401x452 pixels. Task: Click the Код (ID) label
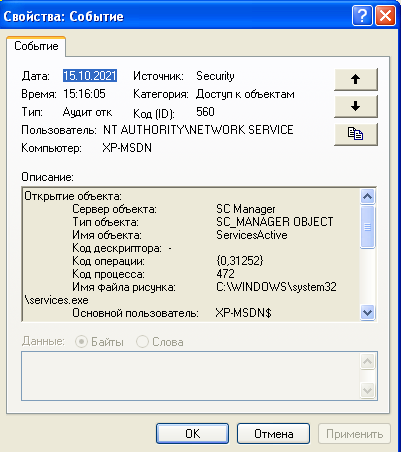[x=154, y=114]
